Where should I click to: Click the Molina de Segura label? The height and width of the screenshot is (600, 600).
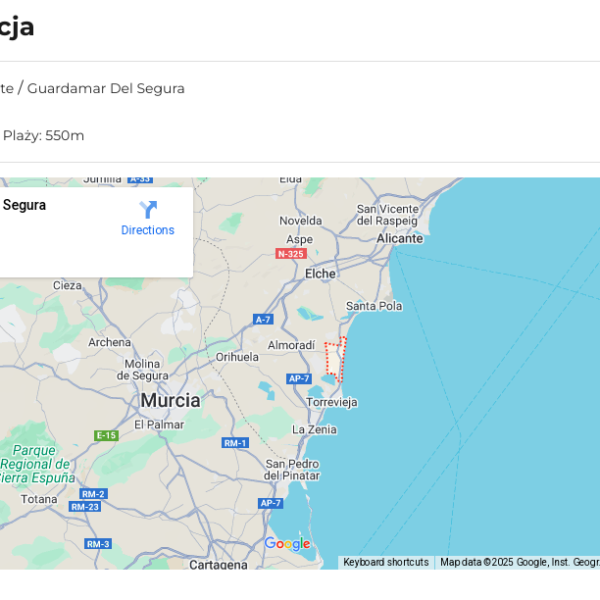tap(142, 370)
